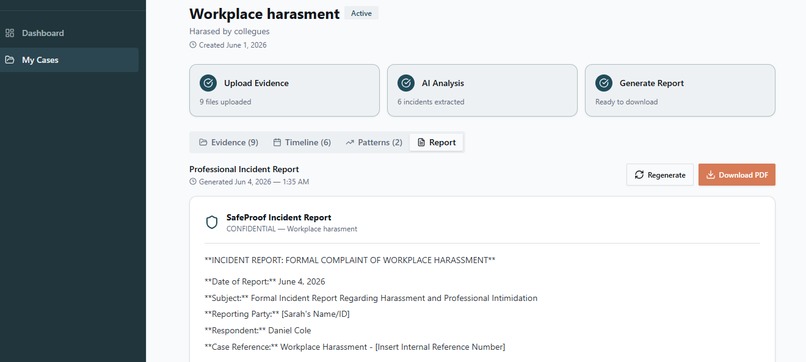806x362 pixels.
Task: Click the Workplace harasment case title
Action: pos(264,14)
